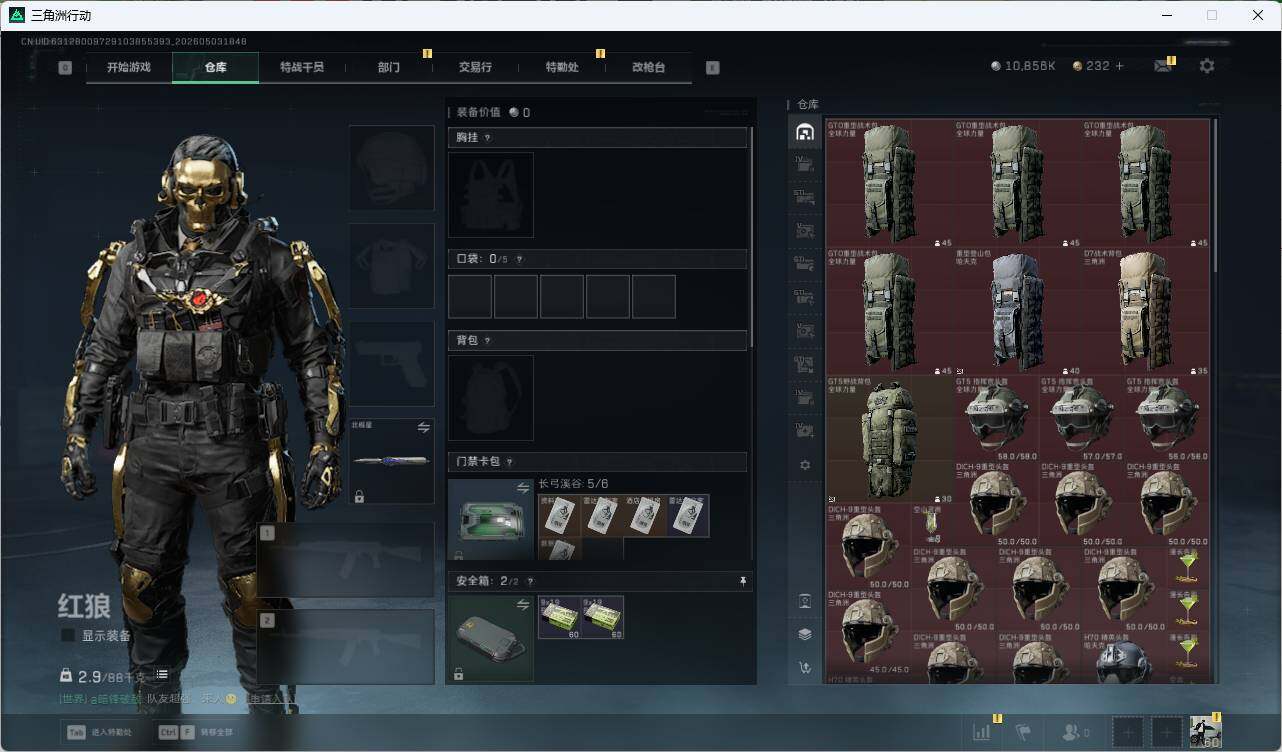Click the E next-tab button right of 改枪台

(x=713, y=68)
